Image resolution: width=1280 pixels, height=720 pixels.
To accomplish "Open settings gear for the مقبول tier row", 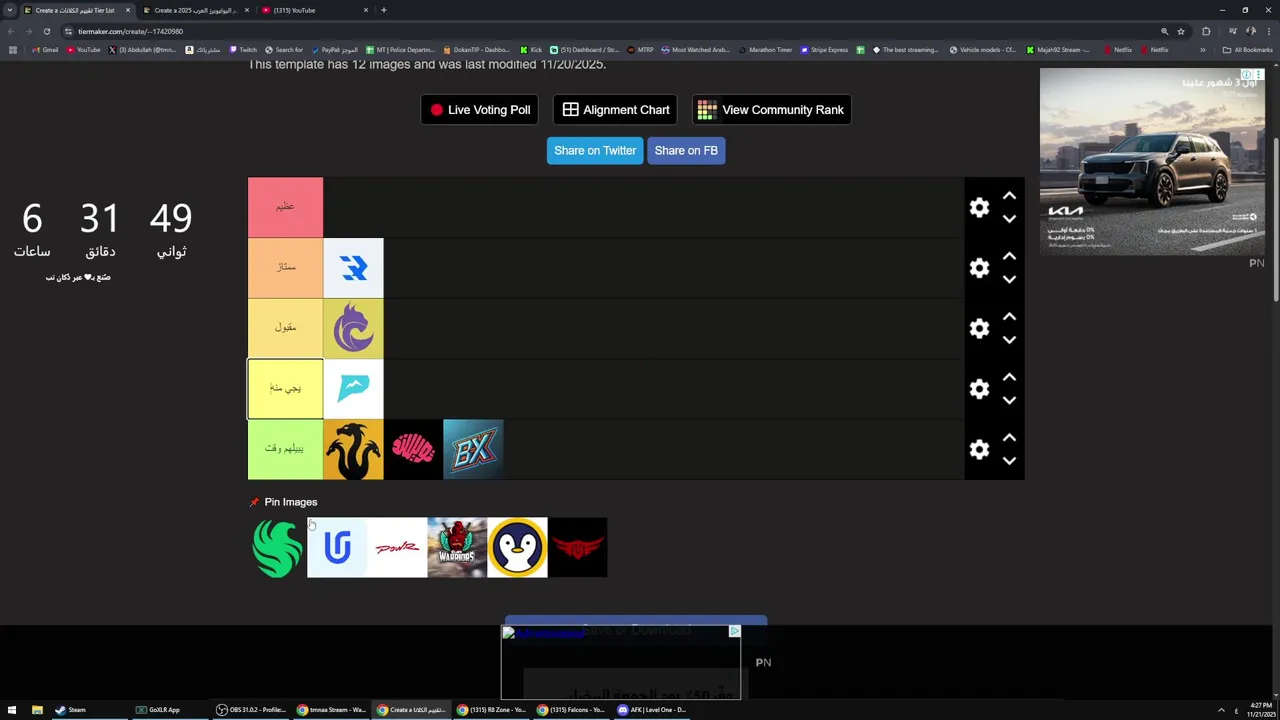I will pos(979,328).
